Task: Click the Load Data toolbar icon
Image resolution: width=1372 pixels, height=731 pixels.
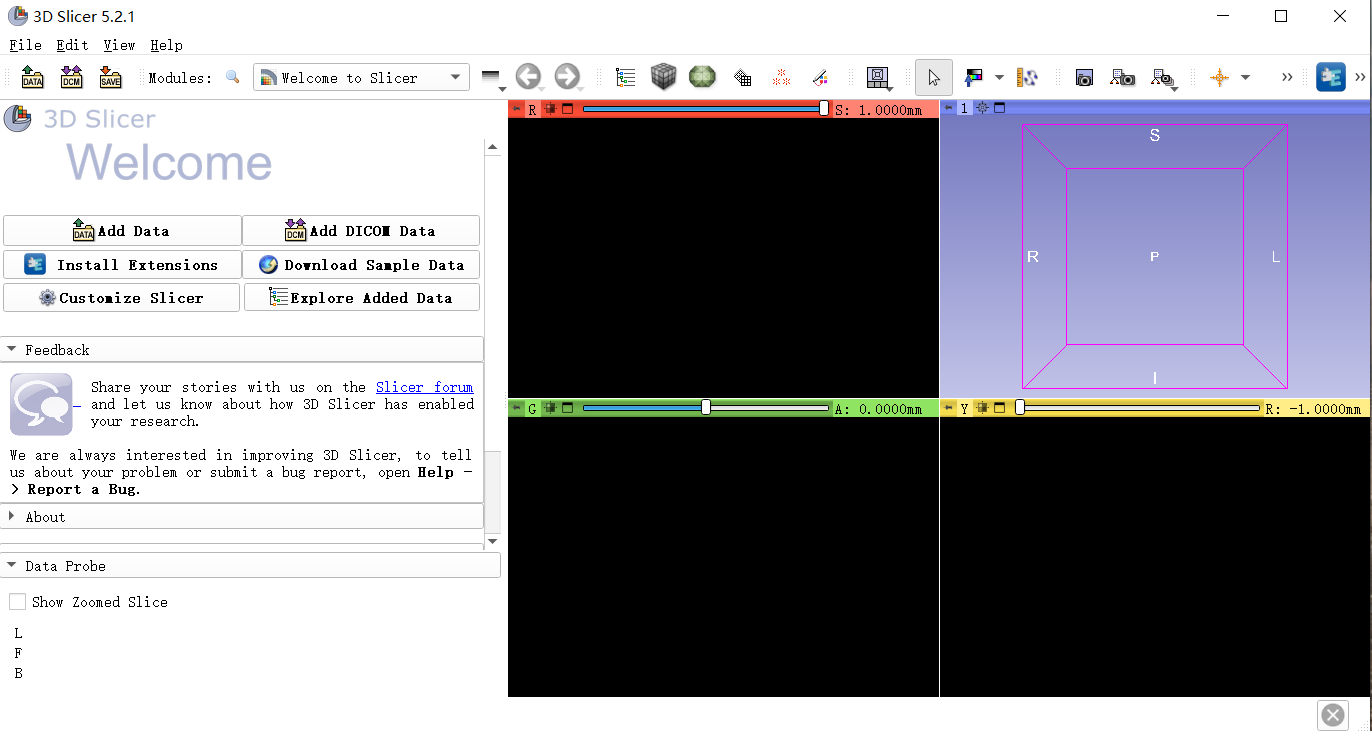Action: coord(33,77)
